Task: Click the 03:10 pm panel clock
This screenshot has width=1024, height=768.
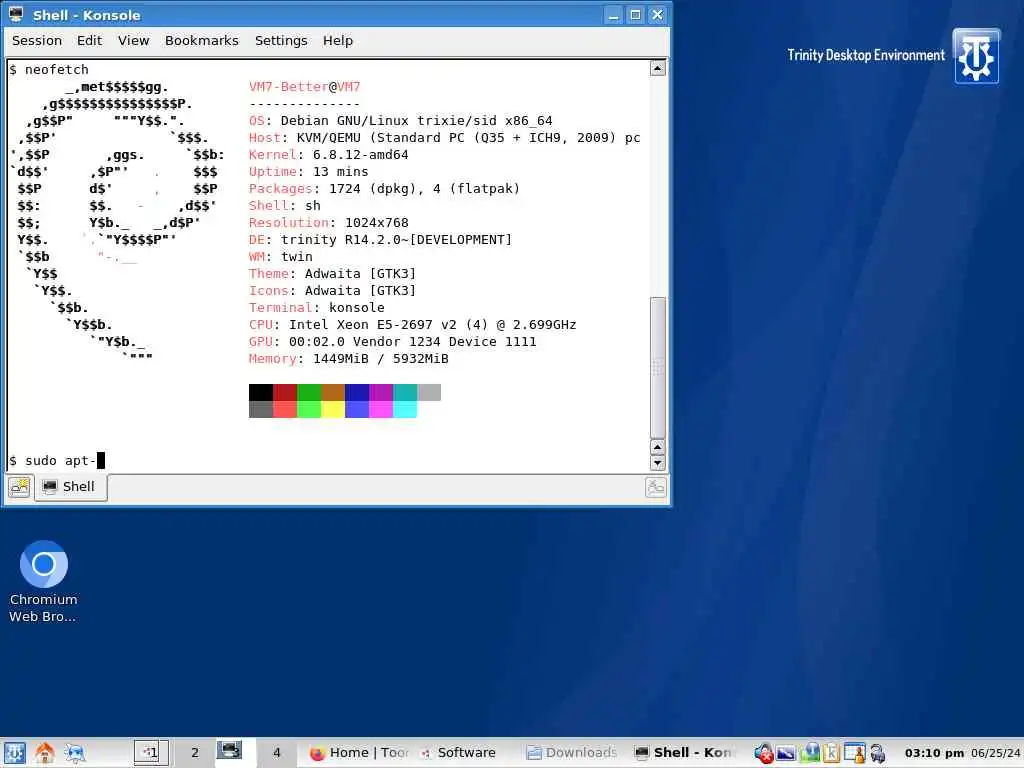Action: pyautogui.click(x=934, y=753)
